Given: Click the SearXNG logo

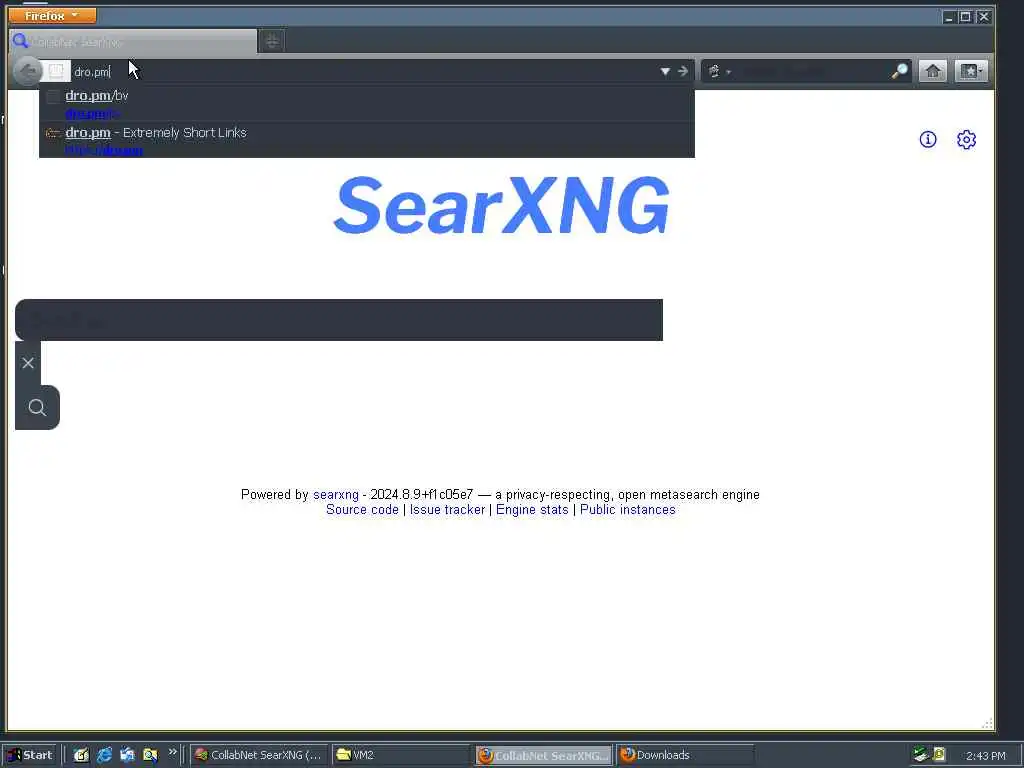Looking at the screenshot, I should point(502,205).
